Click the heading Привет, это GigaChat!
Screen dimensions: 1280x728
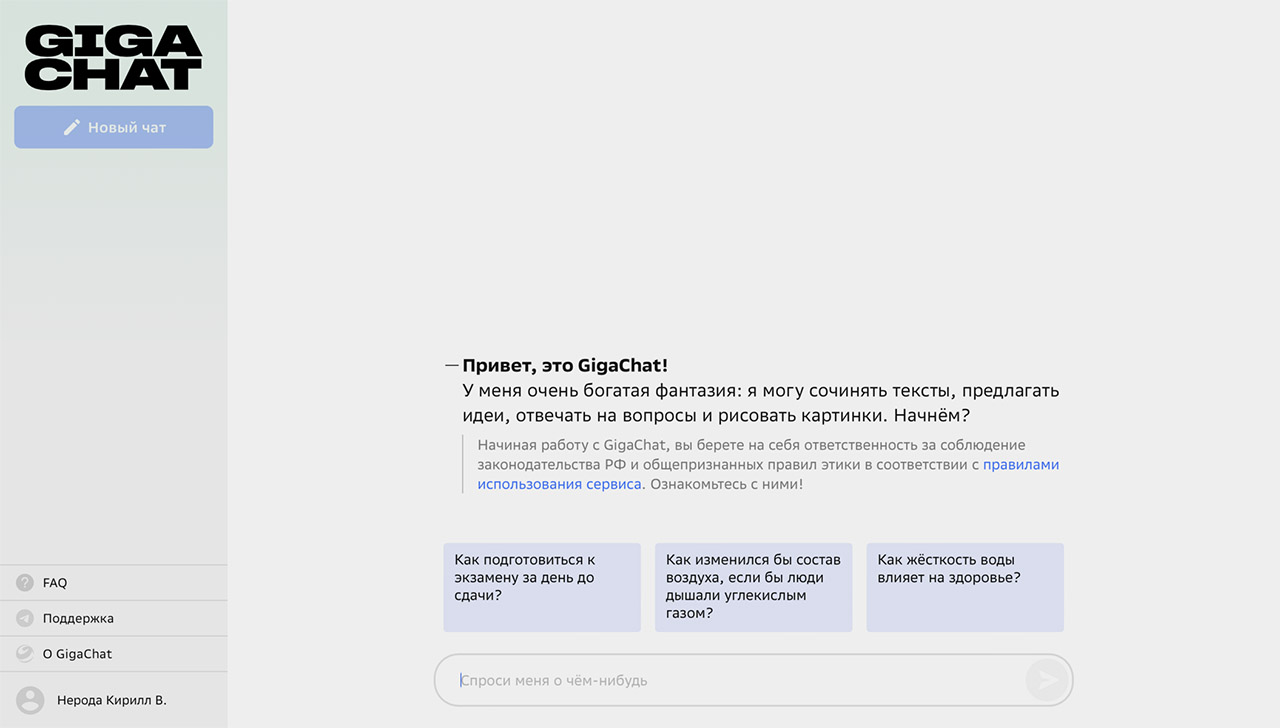565,366
